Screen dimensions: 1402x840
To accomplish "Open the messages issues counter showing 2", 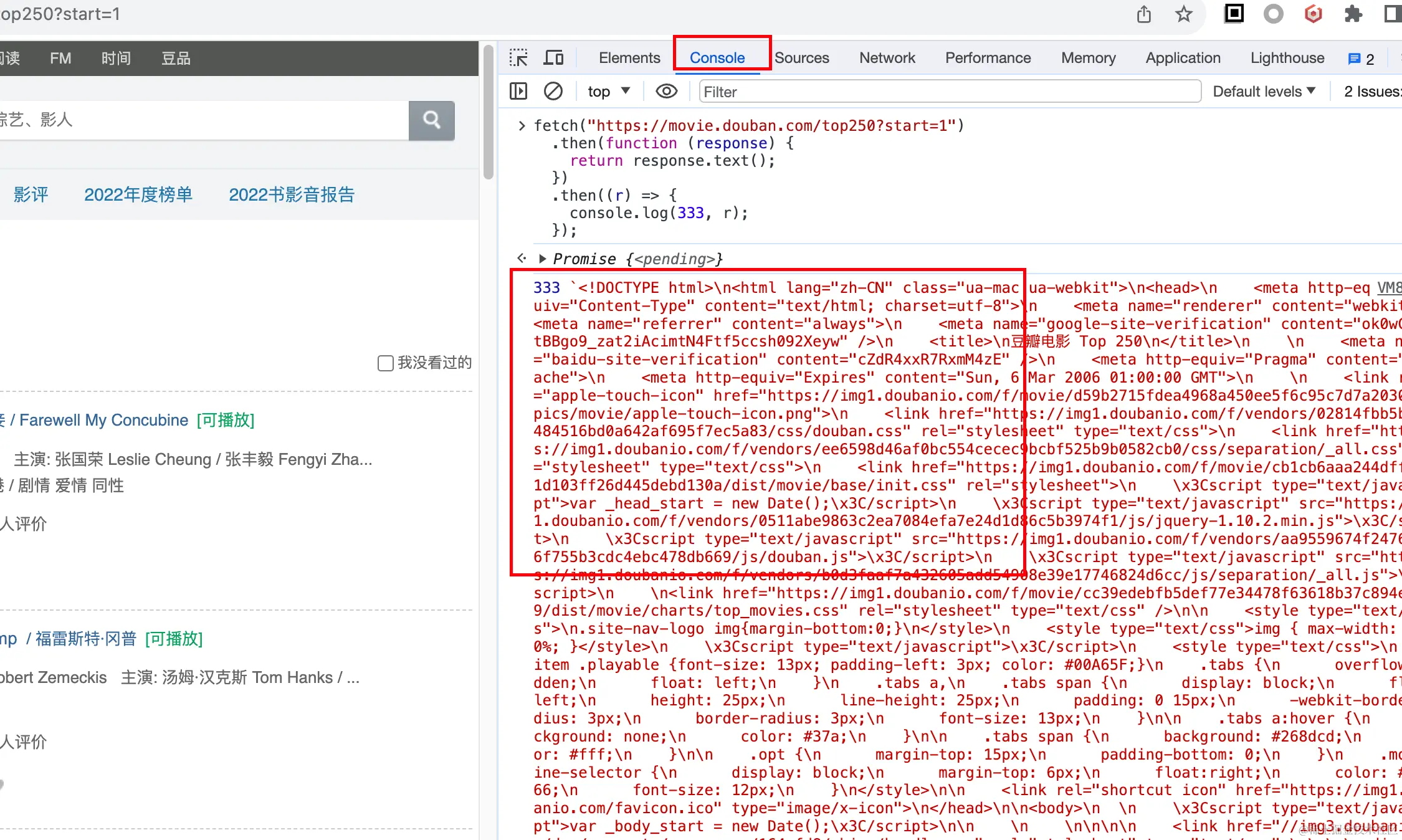I will click(x=1361, y=59).
